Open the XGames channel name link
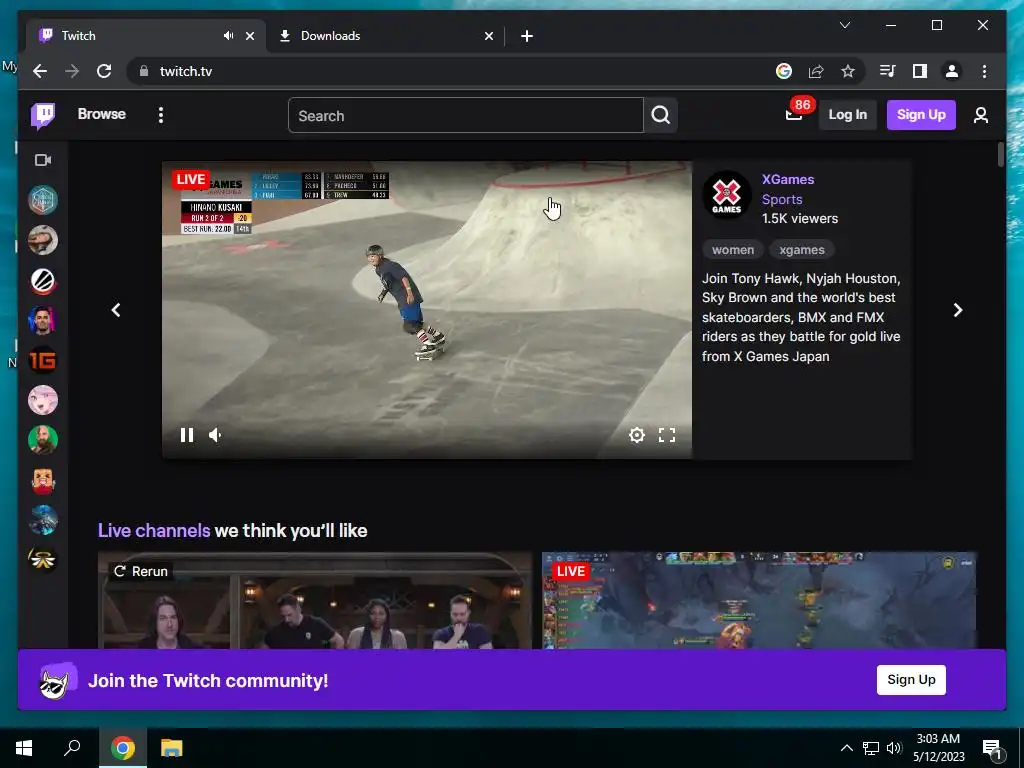Image resolution: width=1024 pixels, height=768 pixels. (788, 180)
